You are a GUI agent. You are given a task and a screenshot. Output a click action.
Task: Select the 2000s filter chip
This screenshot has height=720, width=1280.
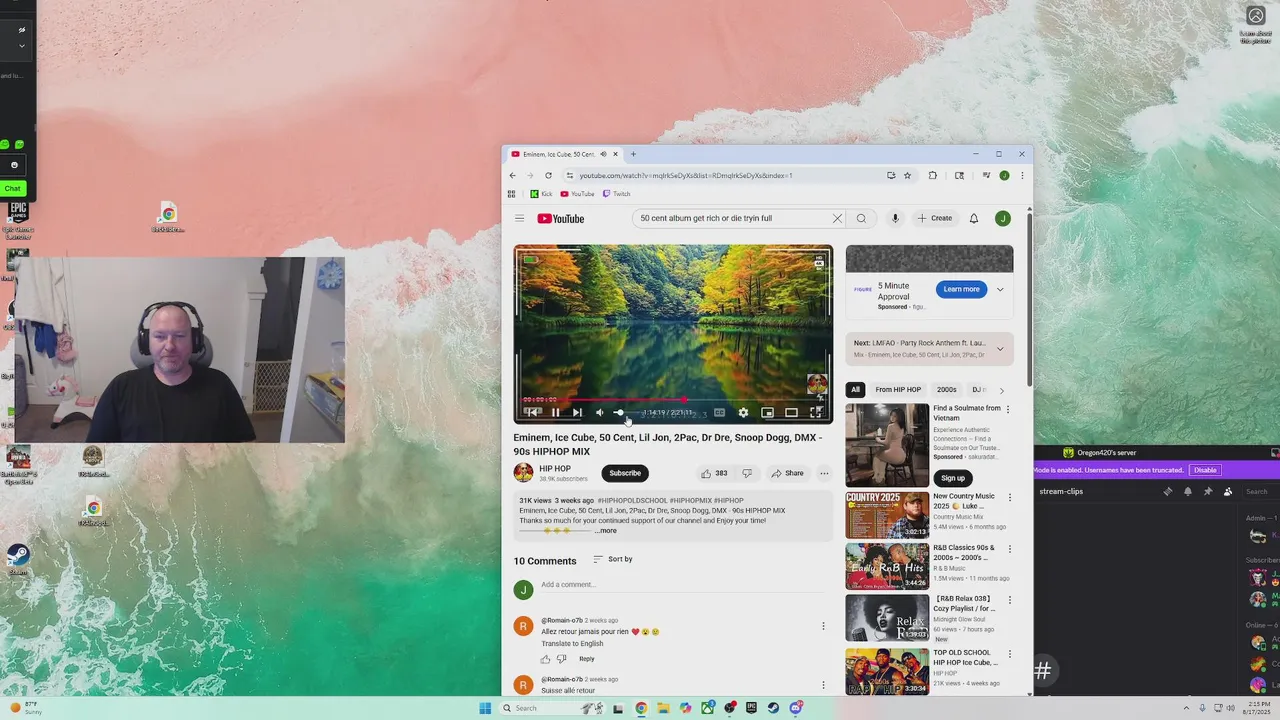946,390
